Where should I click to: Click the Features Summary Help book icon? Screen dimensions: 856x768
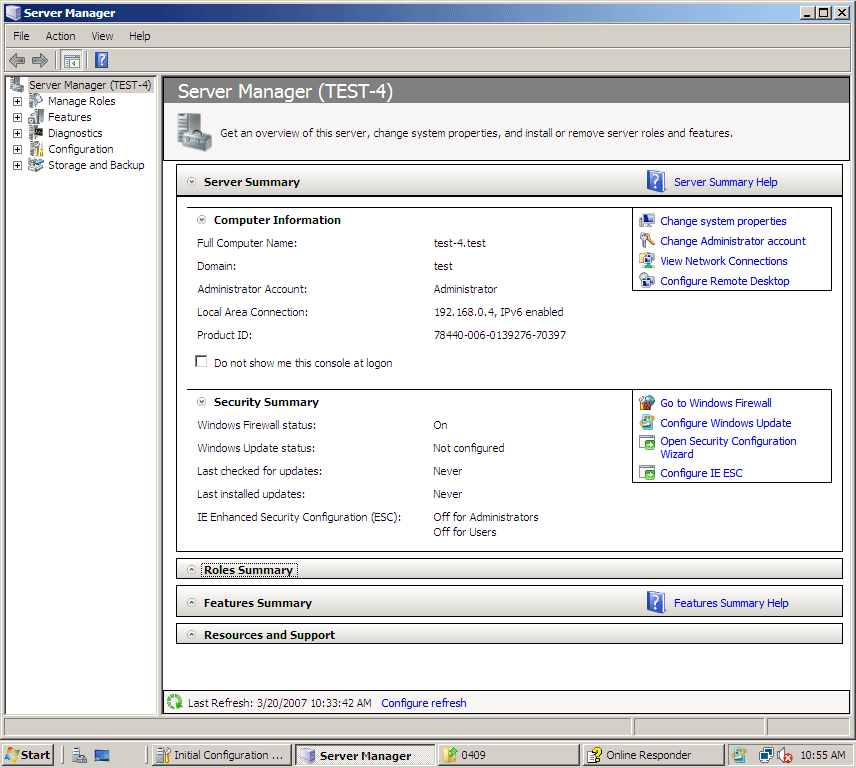coord(656,602)
